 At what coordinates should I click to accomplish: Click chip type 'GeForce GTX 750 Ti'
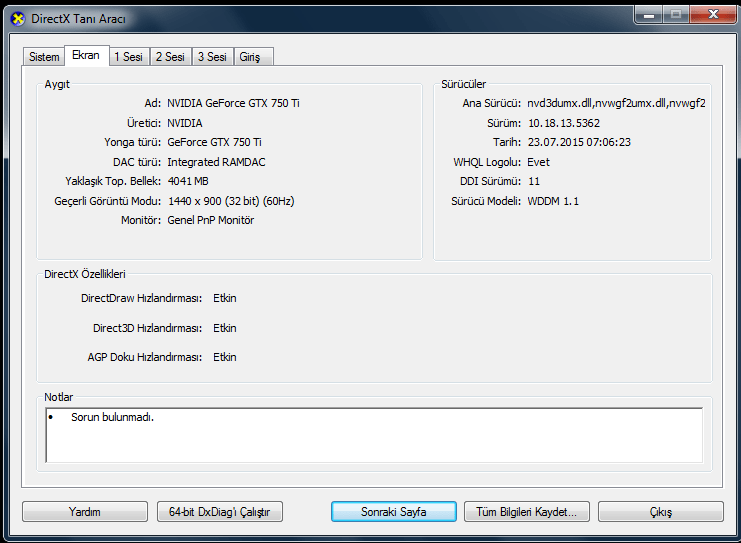[215, 142]
